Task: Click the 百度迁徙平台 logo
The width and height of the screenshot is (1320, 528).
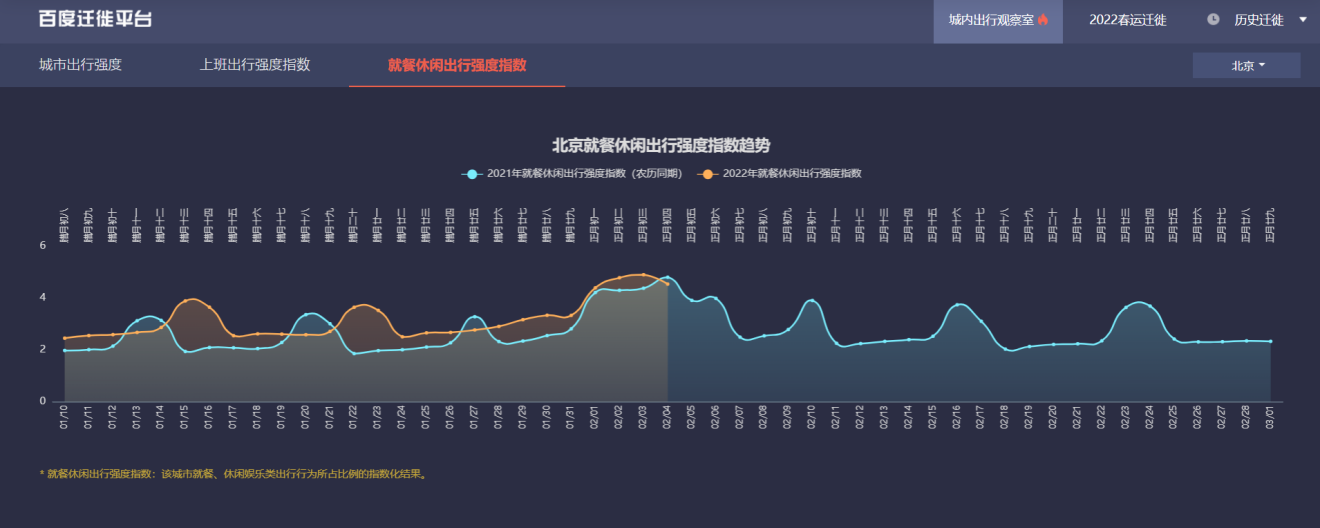Action: click(95, 19)
